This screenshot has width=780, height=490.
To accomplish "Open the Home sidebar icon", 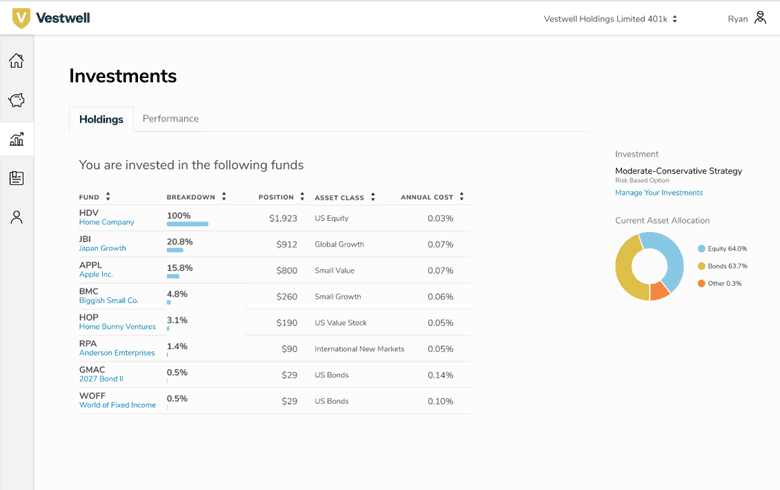I will pos(16,61).
